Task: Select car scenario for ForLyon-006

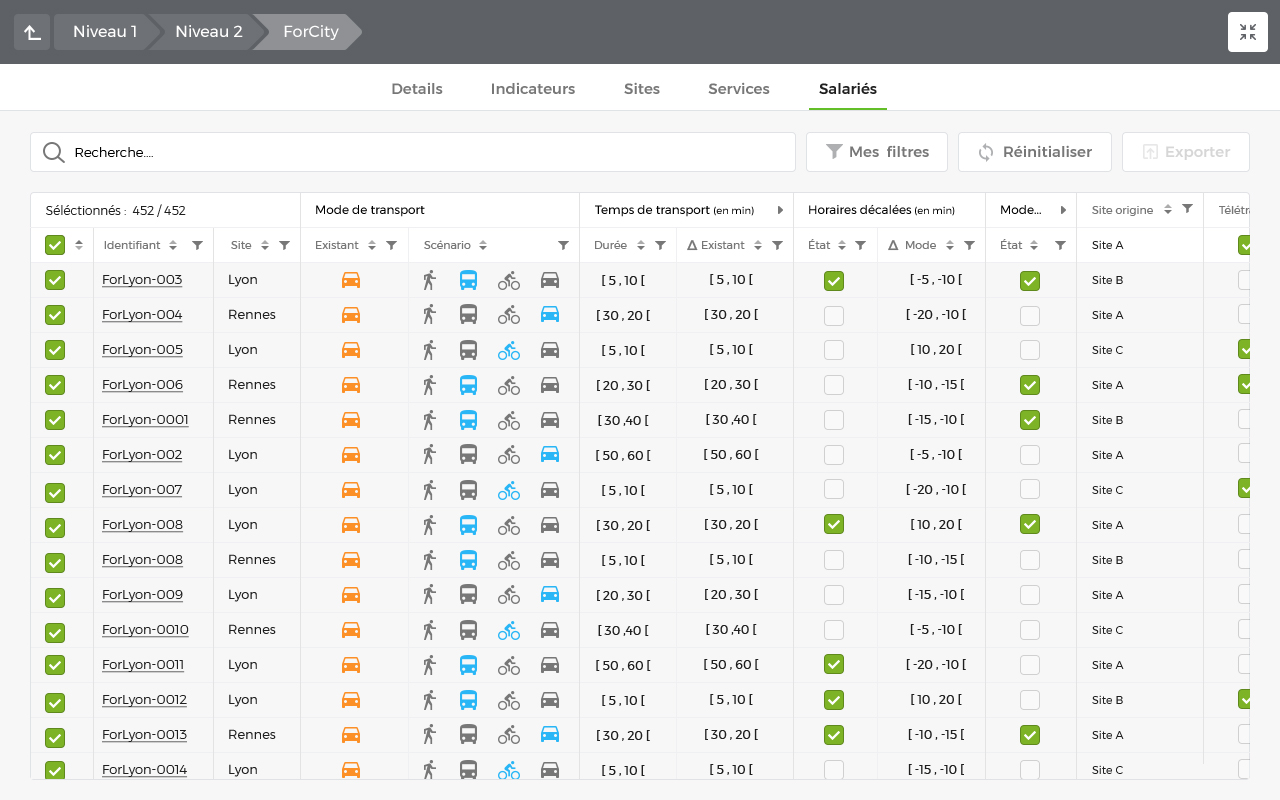Action: point(550,385)
